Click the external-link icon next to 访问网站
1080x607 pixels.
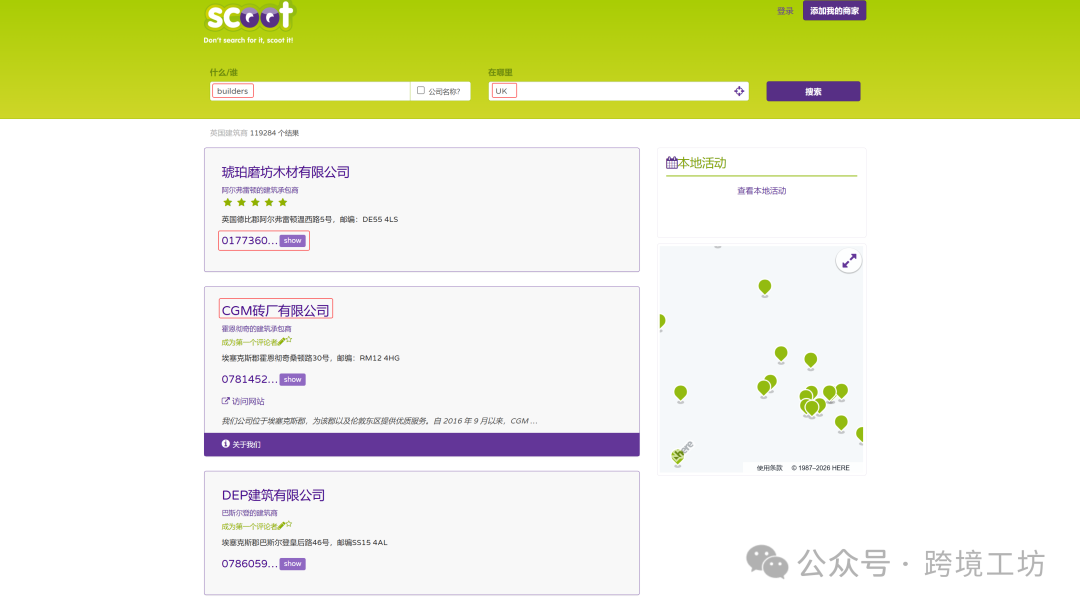pos(226,401)
